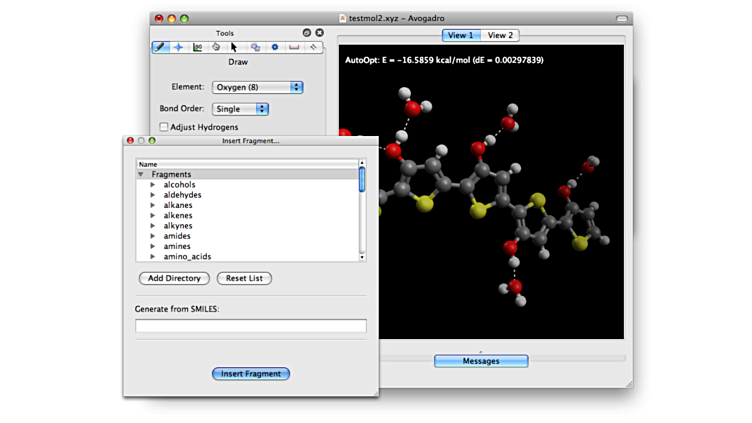
Task: Open the Bond Order dropdown
Action: [x=240, y=108]
